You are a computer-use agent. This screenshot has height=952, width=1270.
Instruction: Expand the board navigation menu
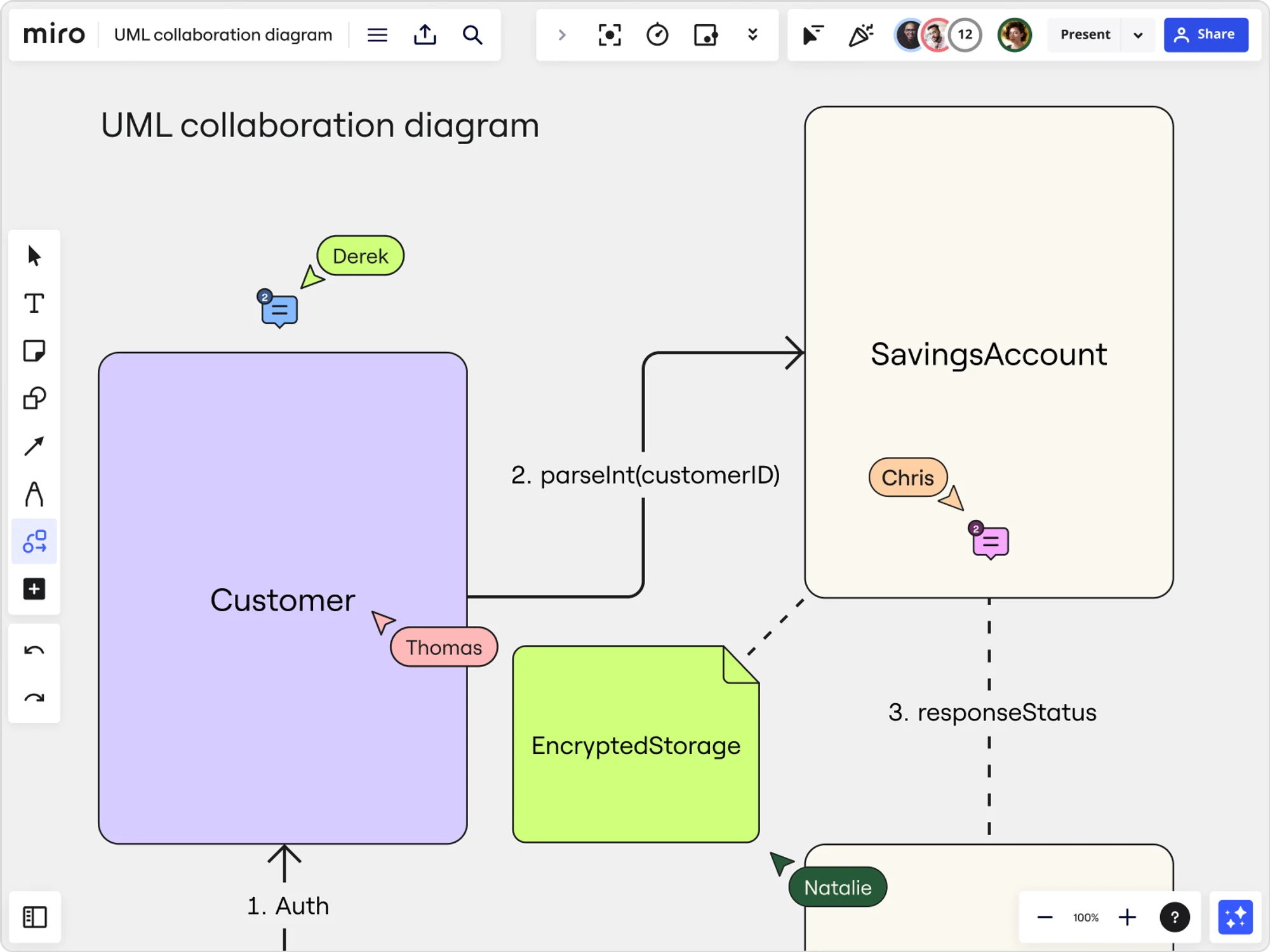pos(377,35)
